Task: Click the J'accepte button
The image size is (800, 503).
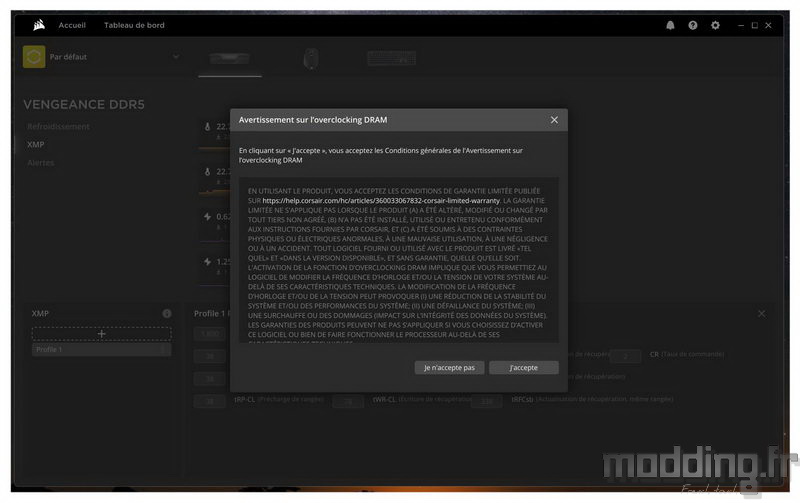Action: click(523, 368)
